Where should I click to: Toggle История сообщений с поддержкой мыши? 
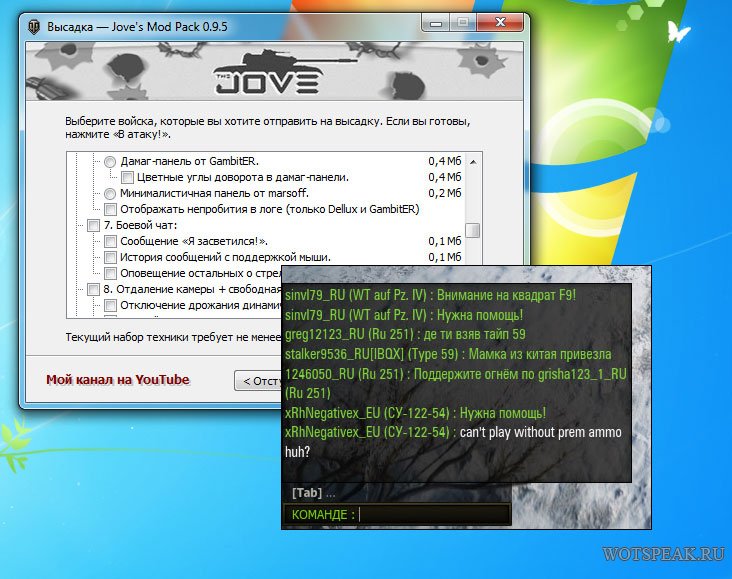[110, 257]
